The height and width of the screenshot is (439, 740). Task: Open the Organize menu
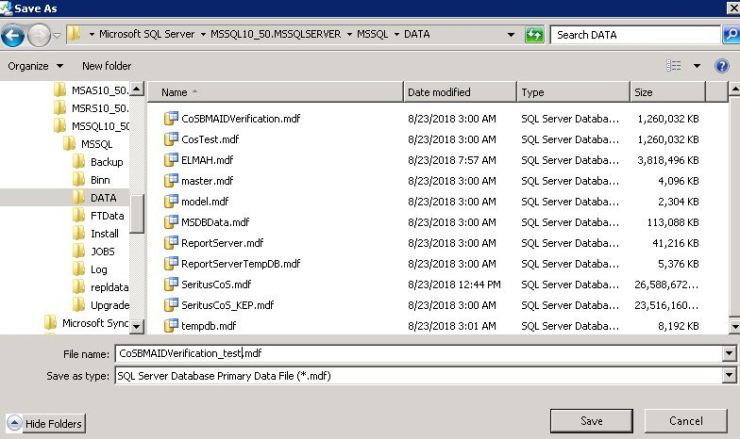tap(35, 66)
